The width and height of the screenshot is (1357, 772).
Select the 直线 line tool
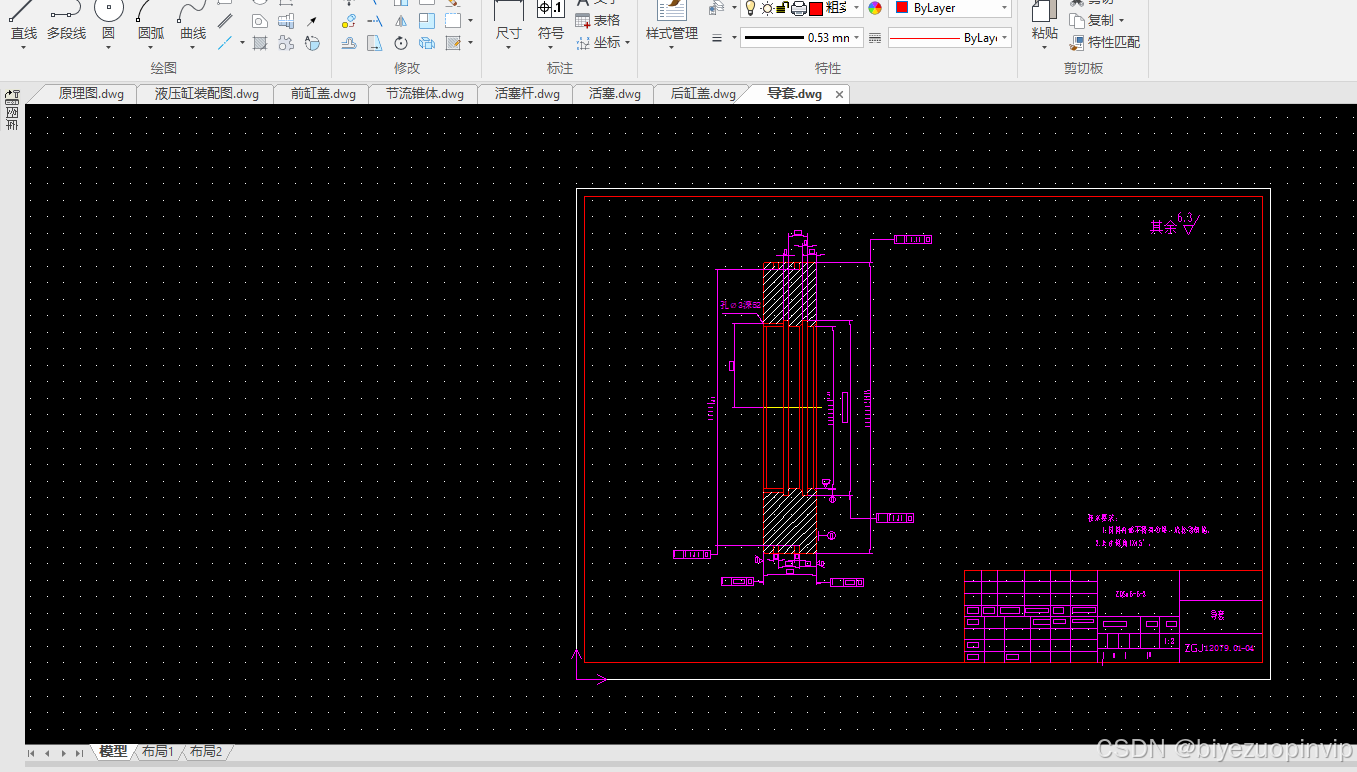[23, 21]
